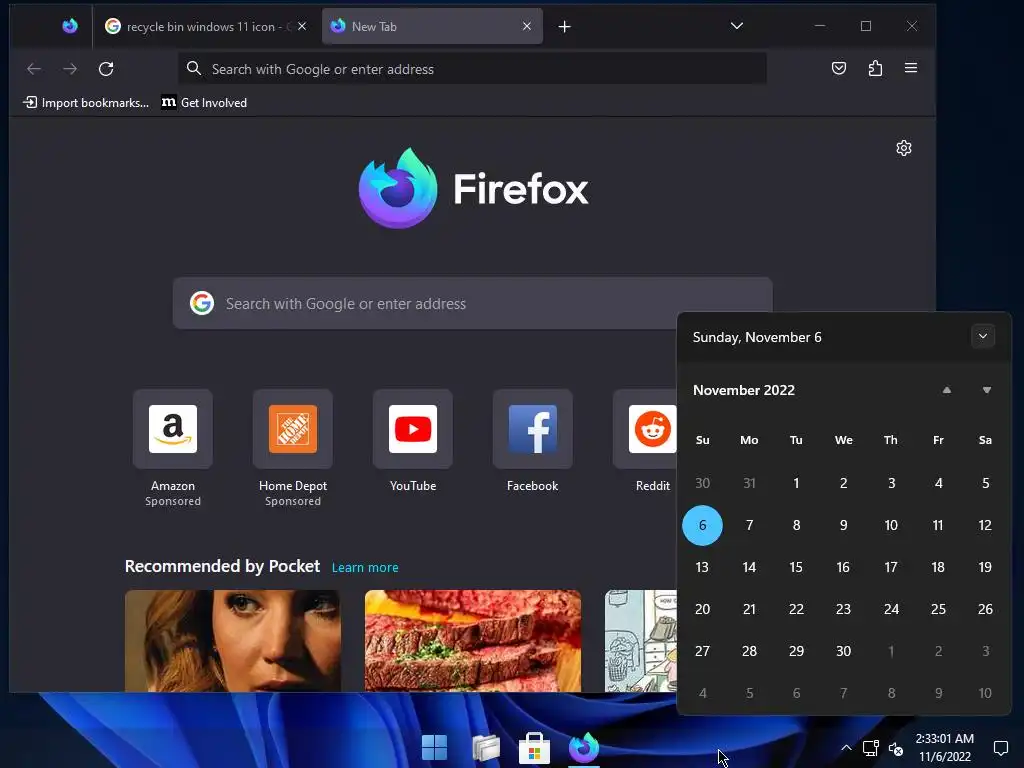
Task: Close the New Tab tab
Action: [527, 26]
